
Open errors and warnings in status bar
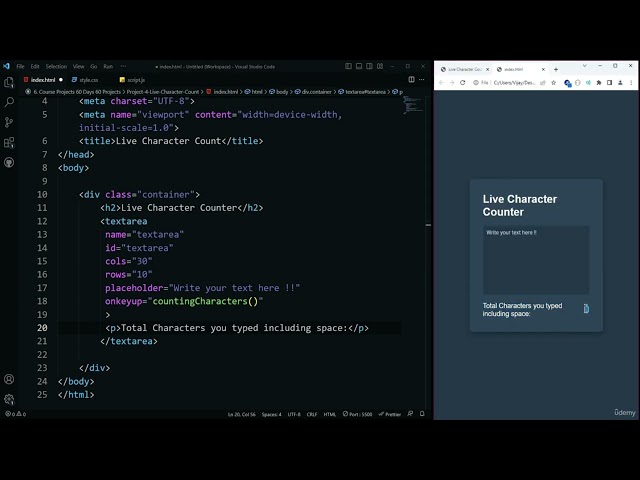(x=16, y=414)
